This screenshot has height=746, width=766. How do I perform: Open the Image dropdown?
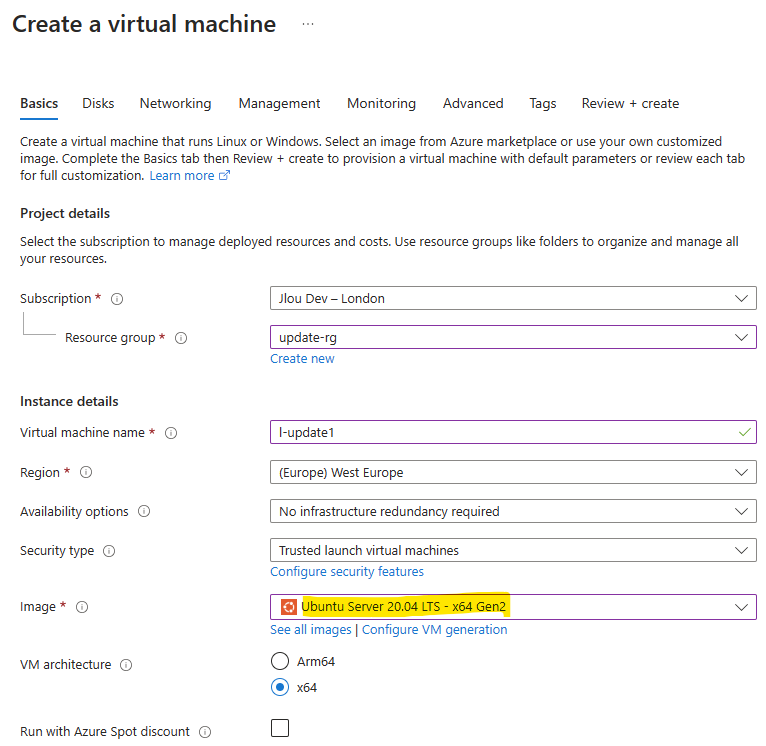coord(513,607)
